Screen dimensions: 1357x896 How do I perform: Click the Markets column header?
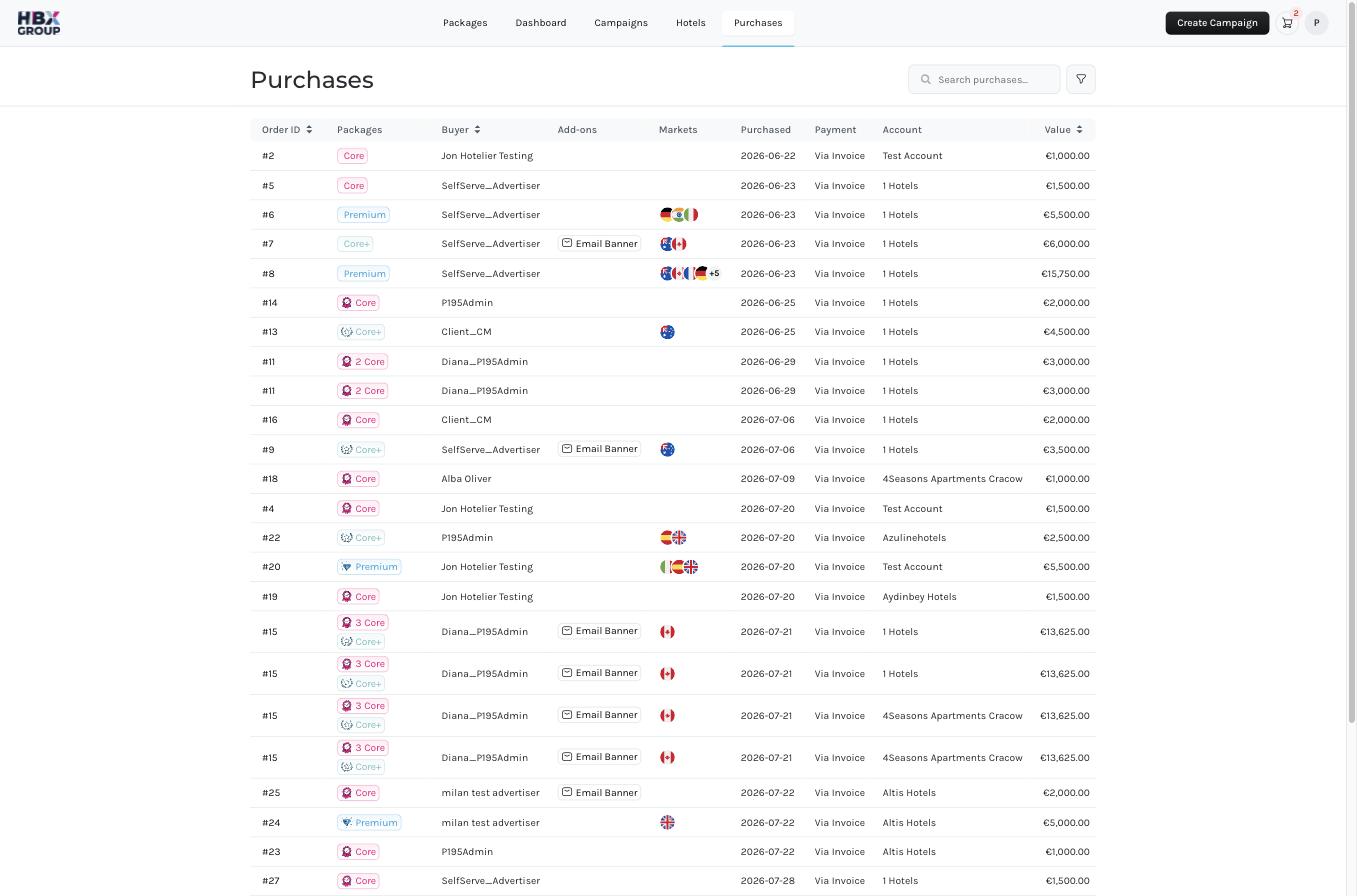tap(678, 130)
